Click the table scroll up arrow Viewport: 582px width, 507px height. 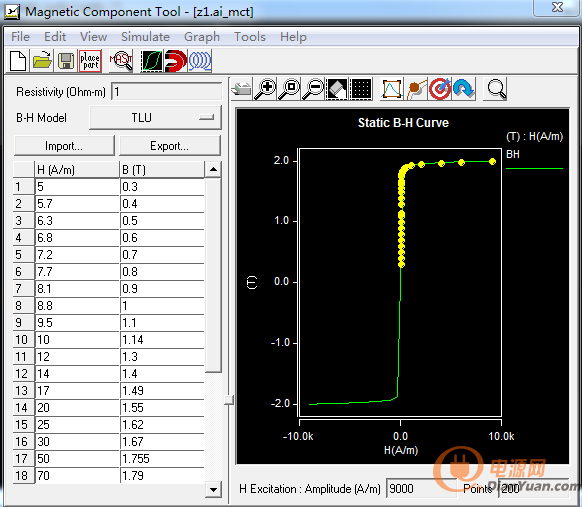[x=213, y=170]
